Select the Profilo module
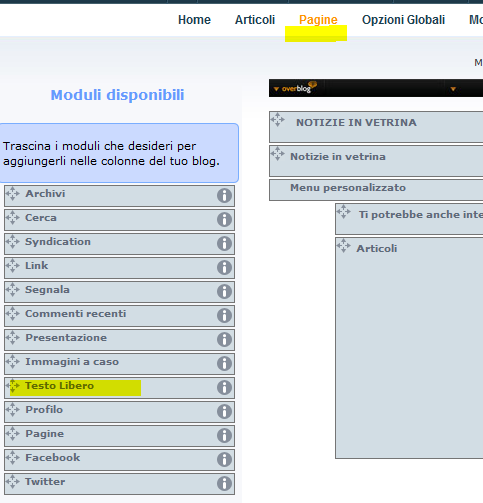The height and width of the screenshot is (503, 483). 119,412
